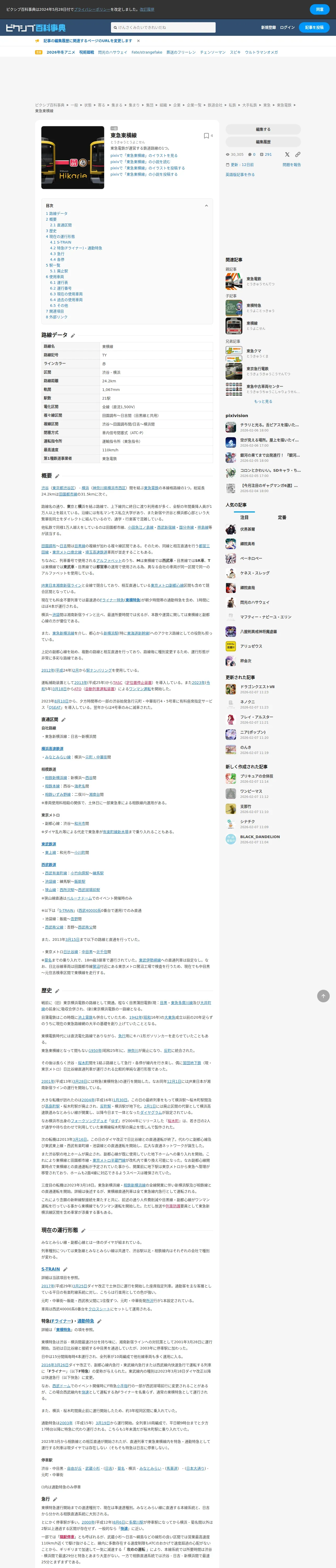
Task: Share the article on X
Action: [287, 155]
